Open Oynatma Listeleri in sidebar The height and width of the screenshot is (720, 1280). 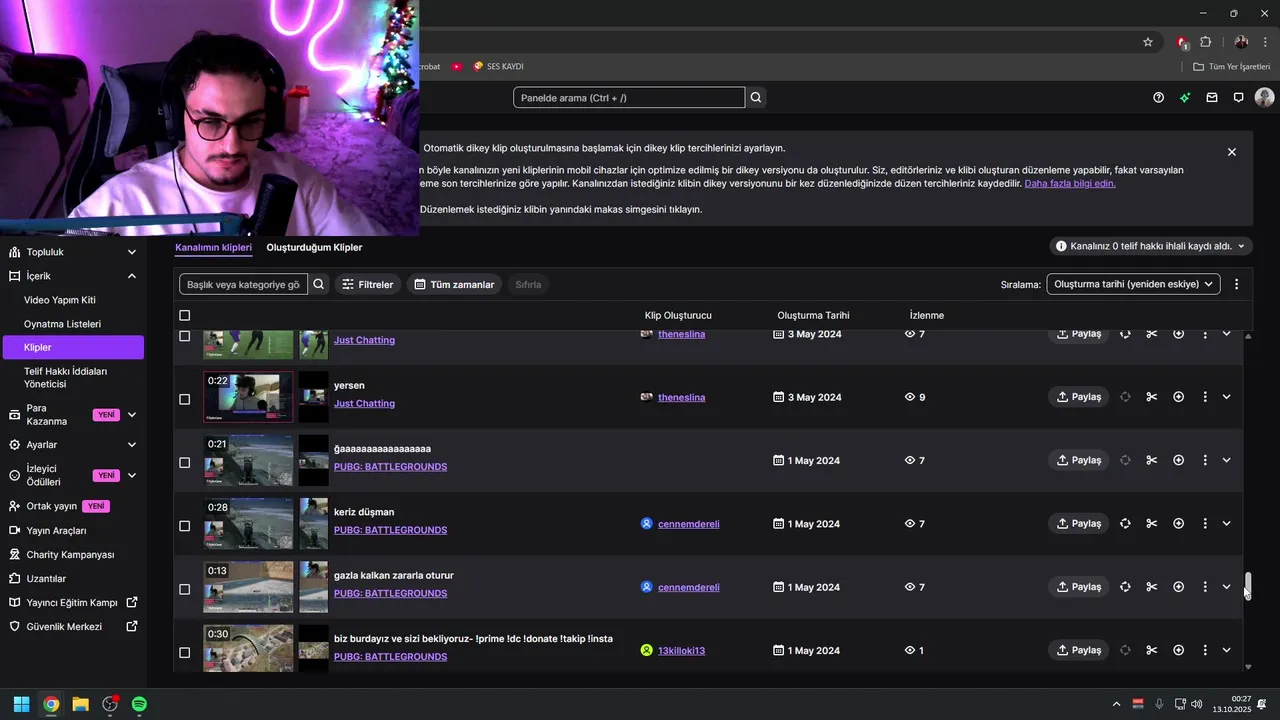tap(62, 324)
